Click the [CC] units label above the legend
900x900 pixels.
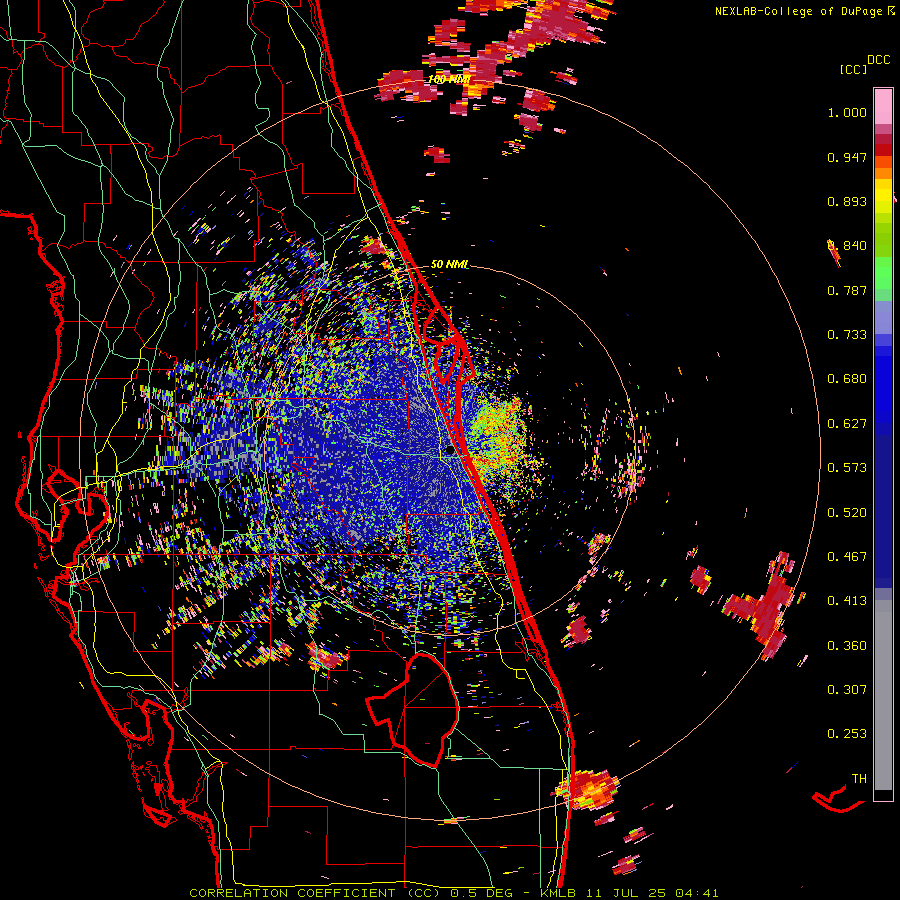tap(854, 69)
